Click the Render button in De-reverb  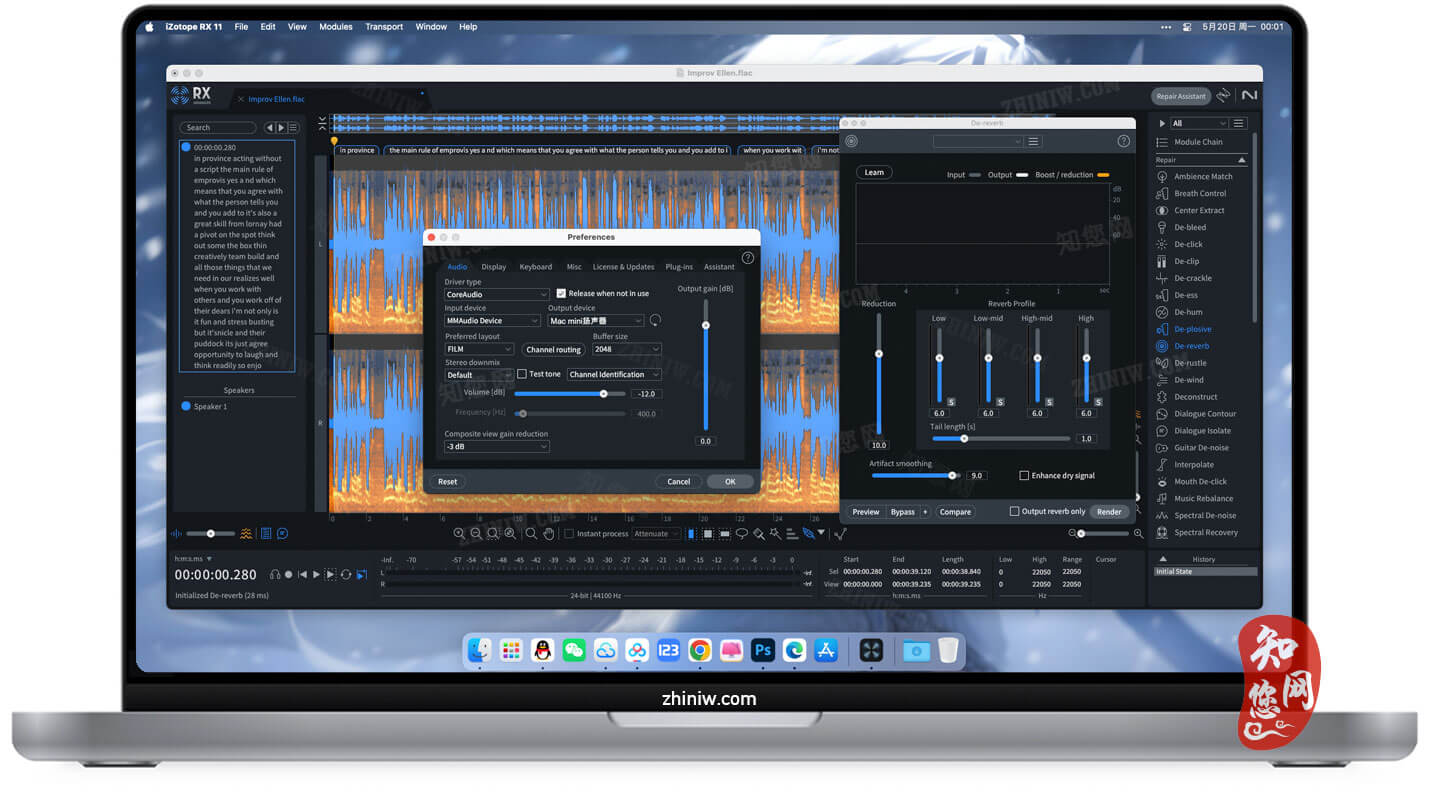(1109, 512)
